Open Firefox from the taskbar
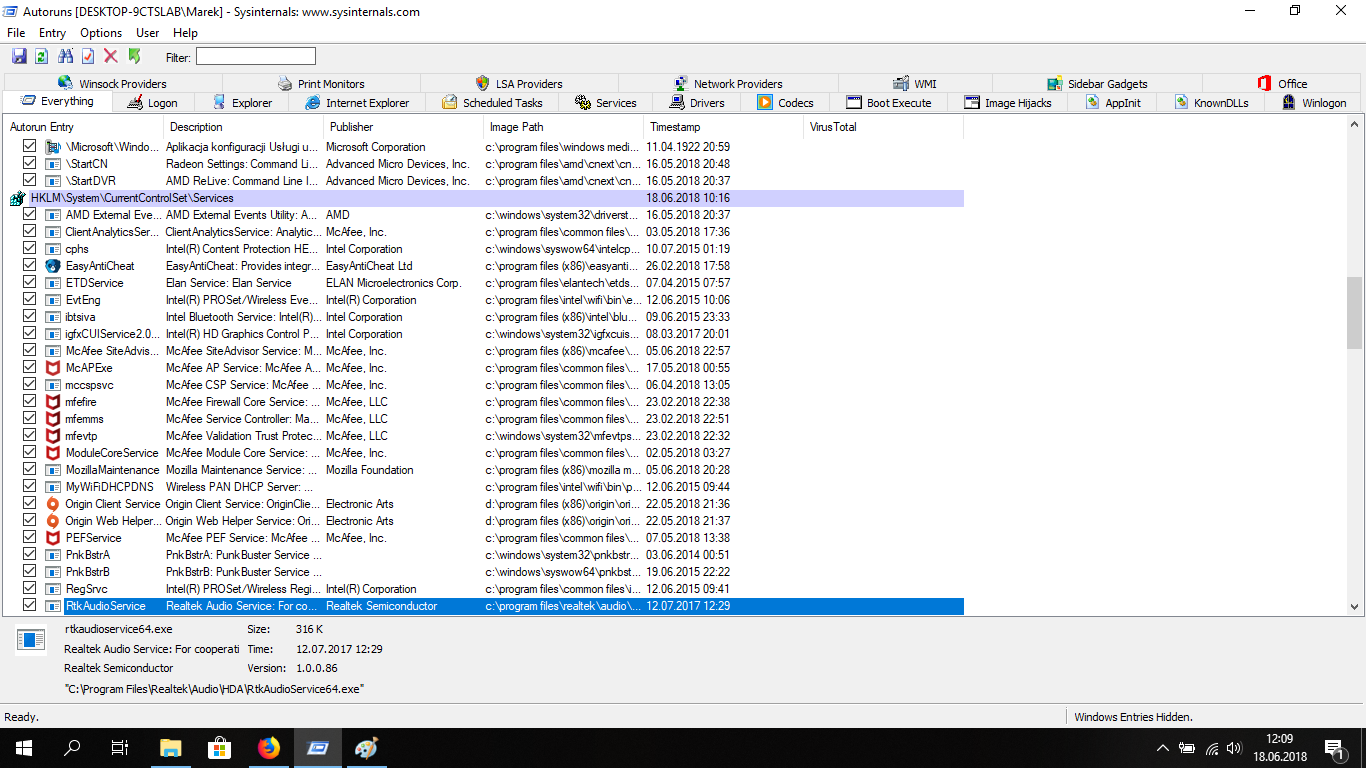Image resolution: width=1366 pixels, height=768 pixels. [x=269, y=748]
